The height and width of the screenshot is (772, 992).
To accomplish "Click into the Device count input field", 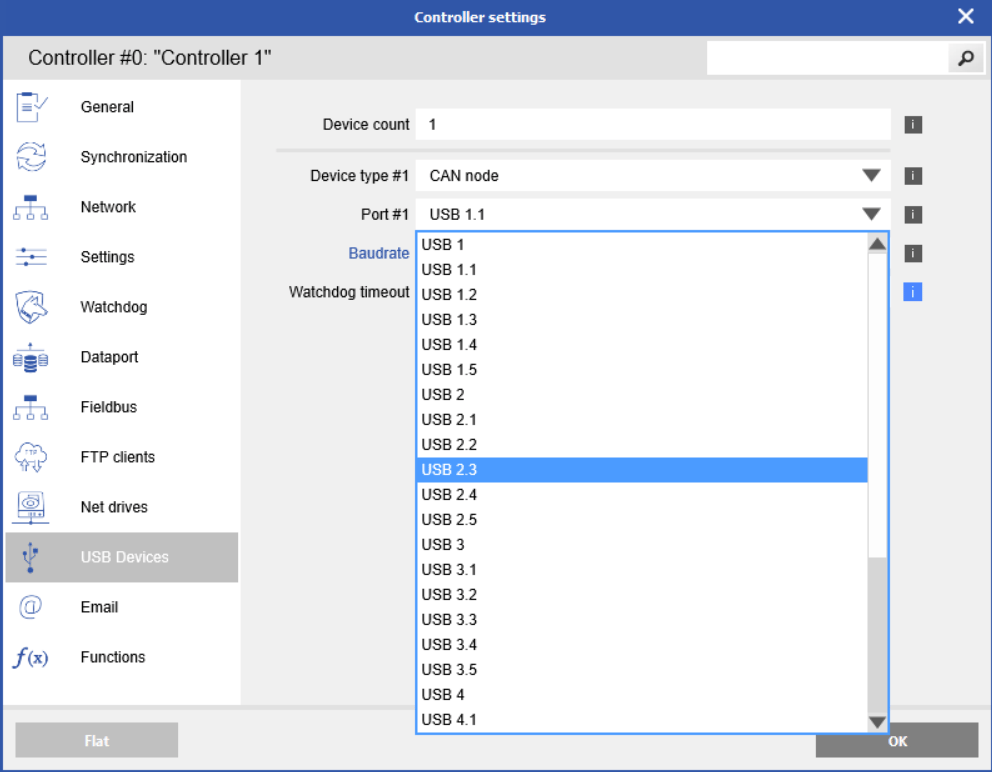I will click(x=652, y=125).
